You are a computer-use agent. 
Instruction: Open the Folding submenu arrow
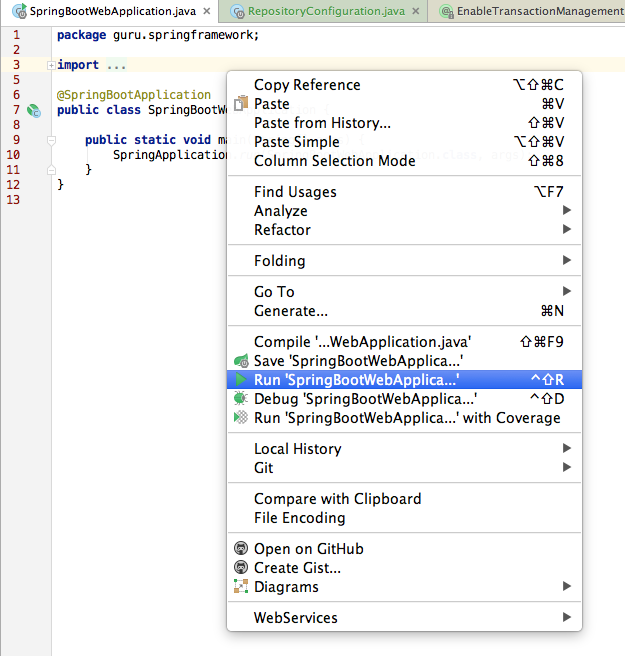click(x=567, y=260)
